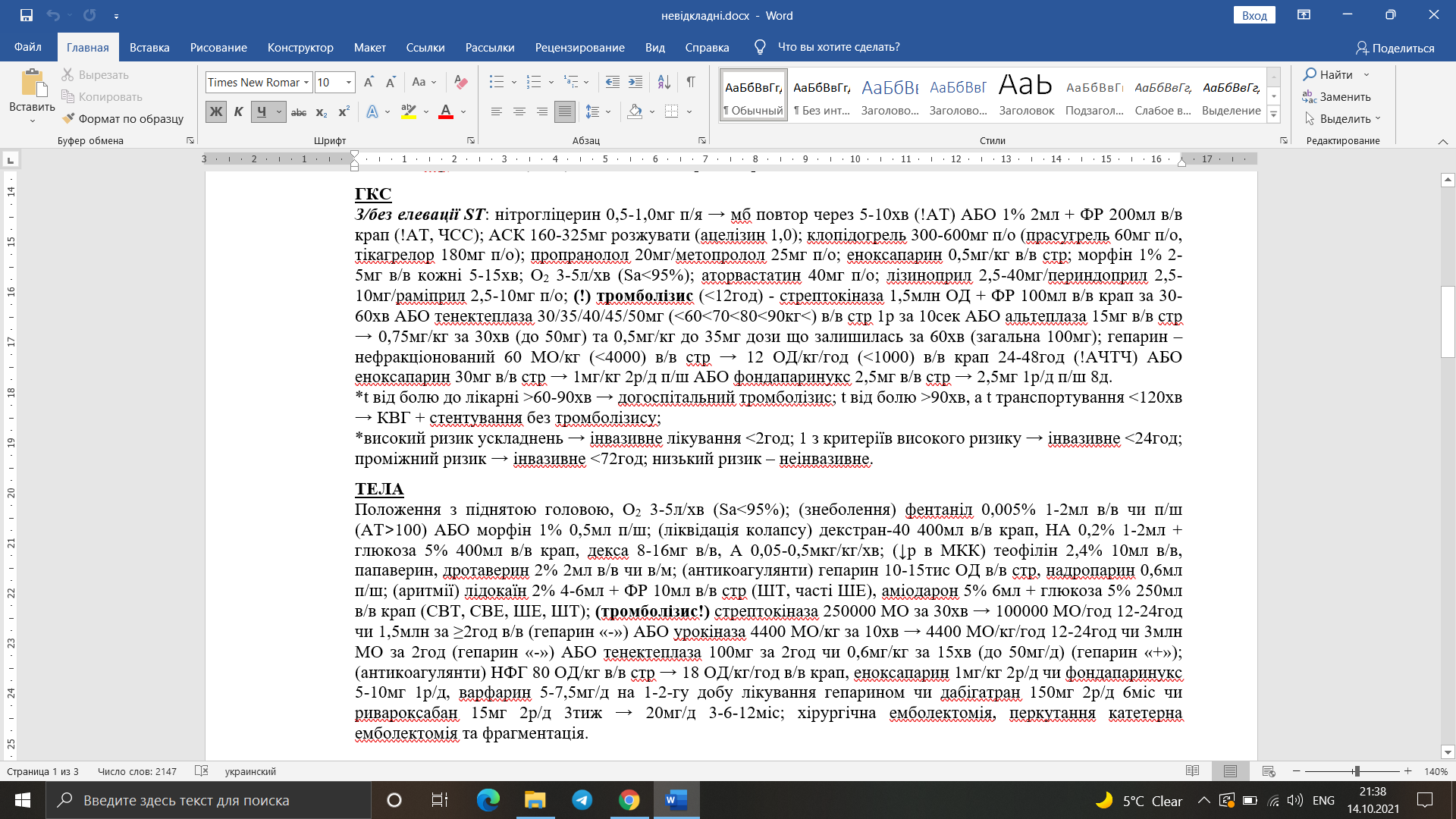Toggle justified text alignment

[x=565, y=112]
